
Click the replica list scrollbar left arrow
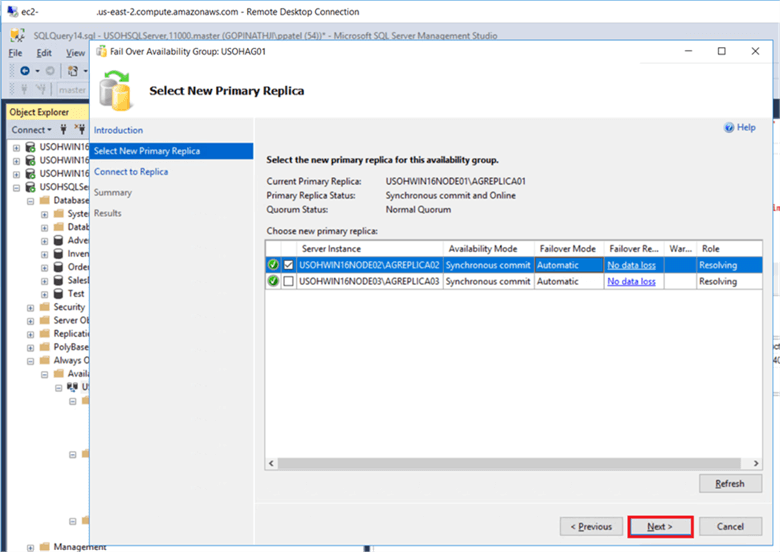[x=271, y=463]
